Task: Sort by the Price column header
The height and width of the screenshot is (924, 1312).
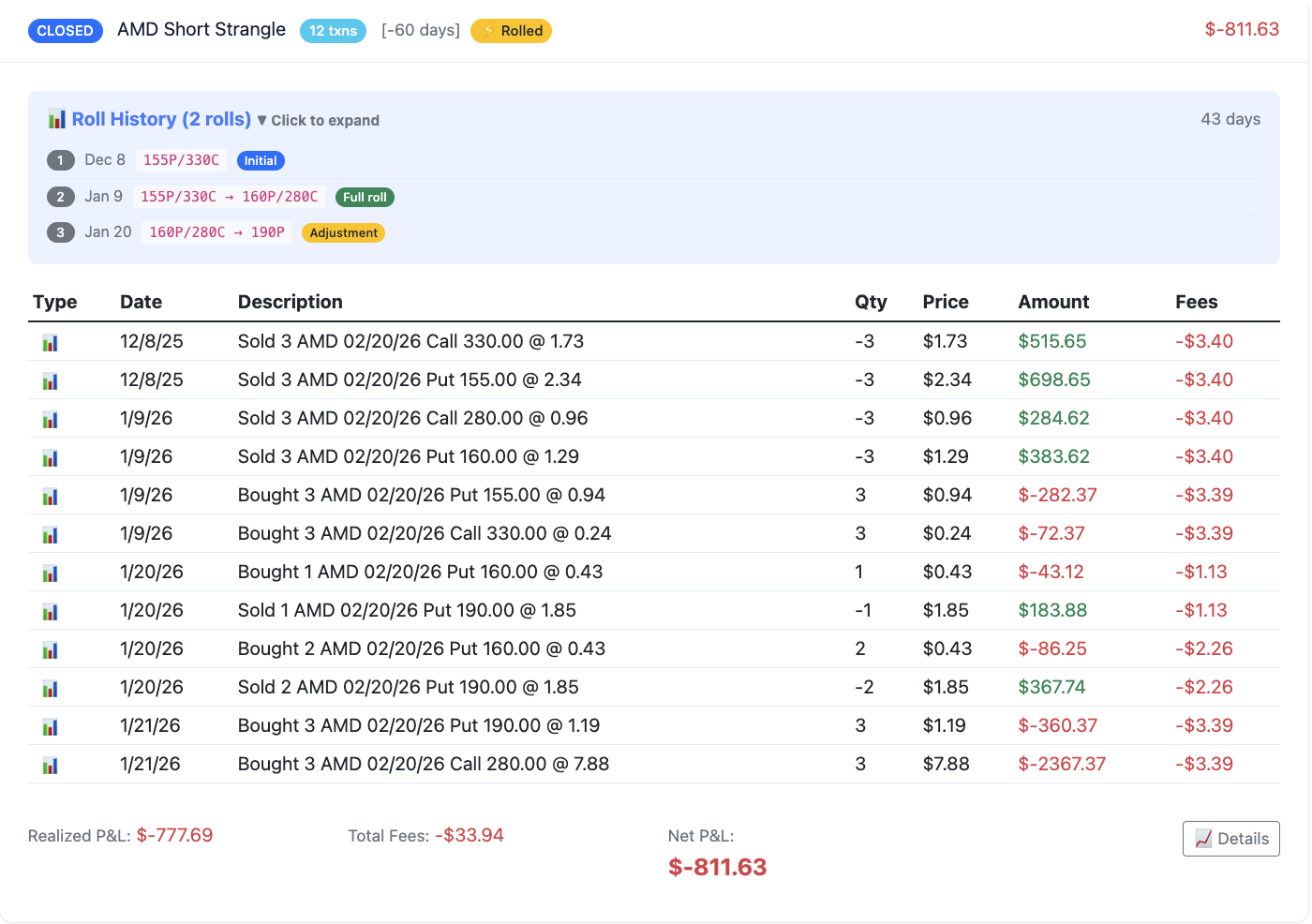Action: (x=946, y=302)
